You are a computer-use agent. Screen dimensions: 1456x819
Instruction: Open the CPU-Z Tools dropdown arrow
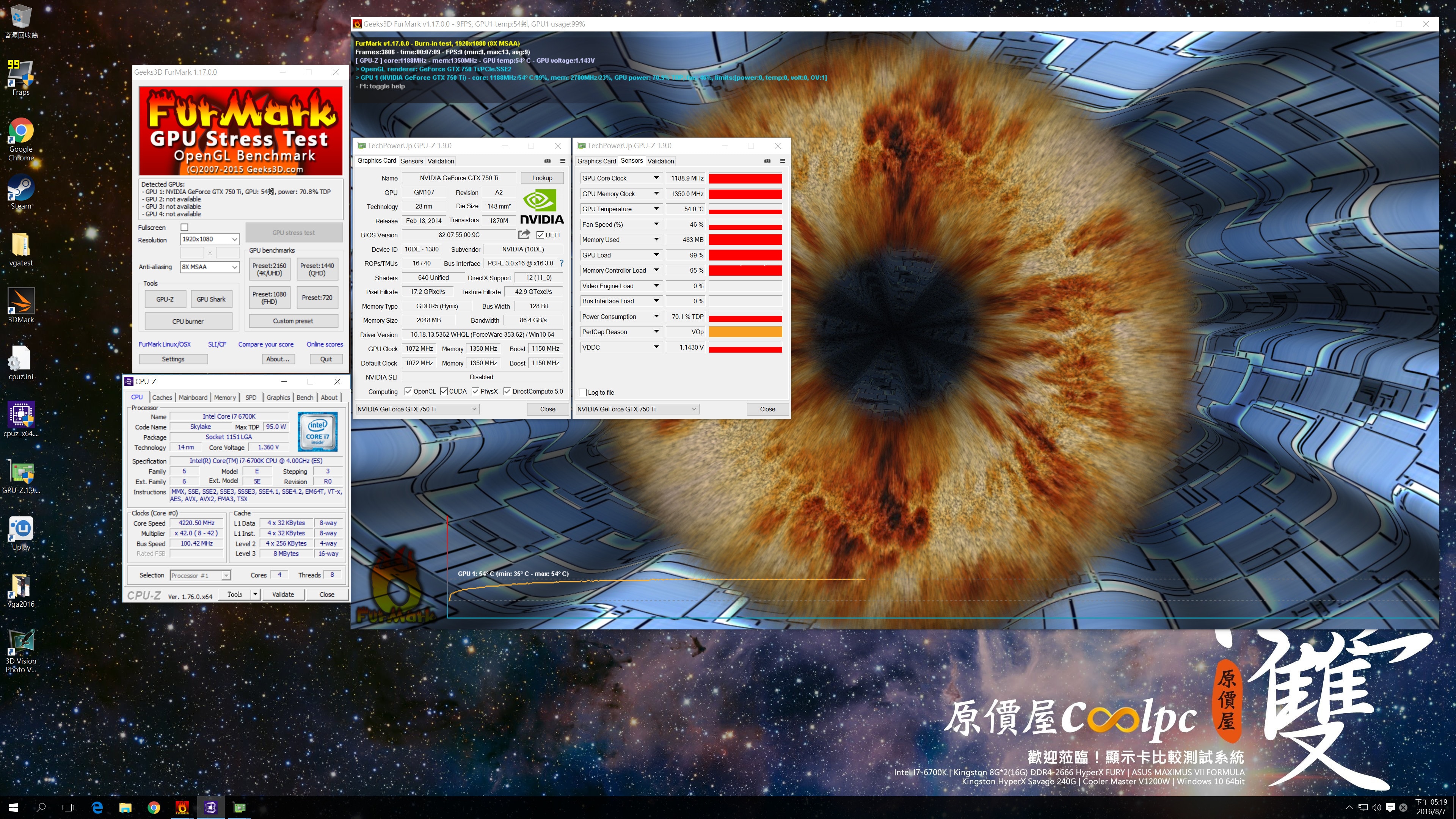[x=256, y=594]
